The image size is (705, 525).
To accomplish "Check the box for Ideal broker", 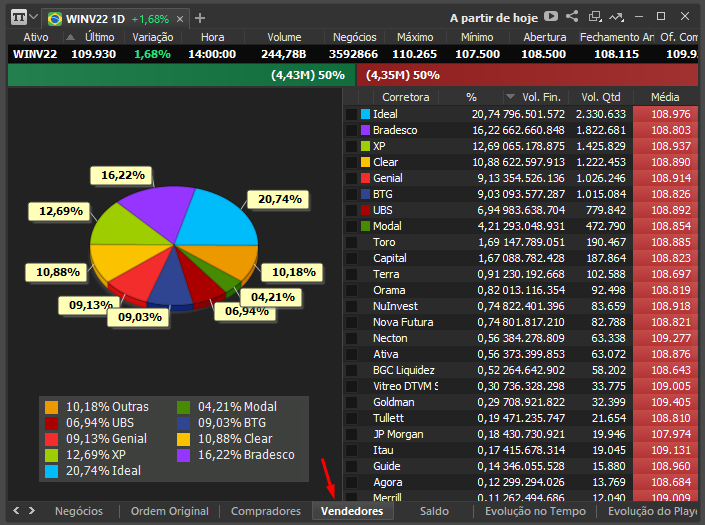I will [351, 114].
